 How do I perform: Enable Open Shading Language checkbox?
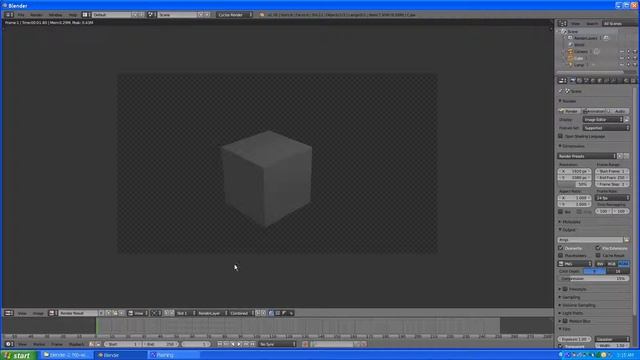[560, 136]
